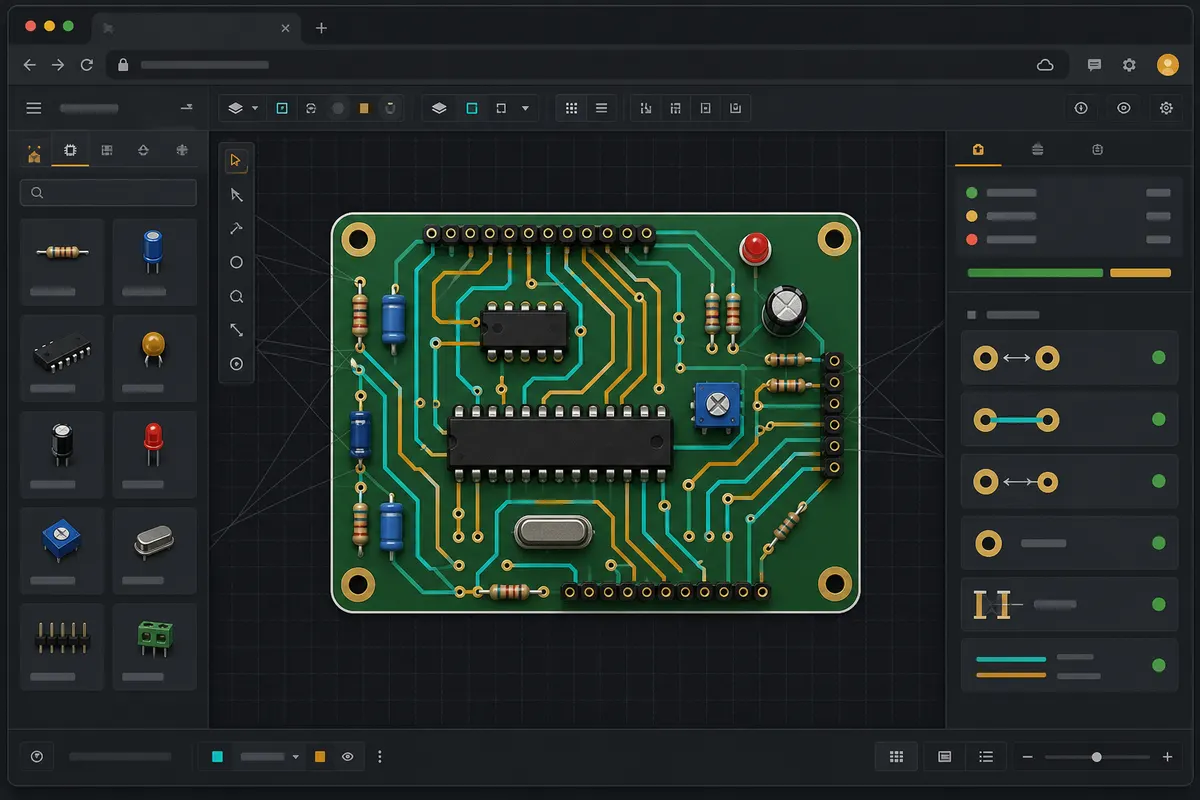The width and height of the screenshot is (1200, 800).
Task: Click the circular status icon in bottom-left bar
Action: coord(37,757)
